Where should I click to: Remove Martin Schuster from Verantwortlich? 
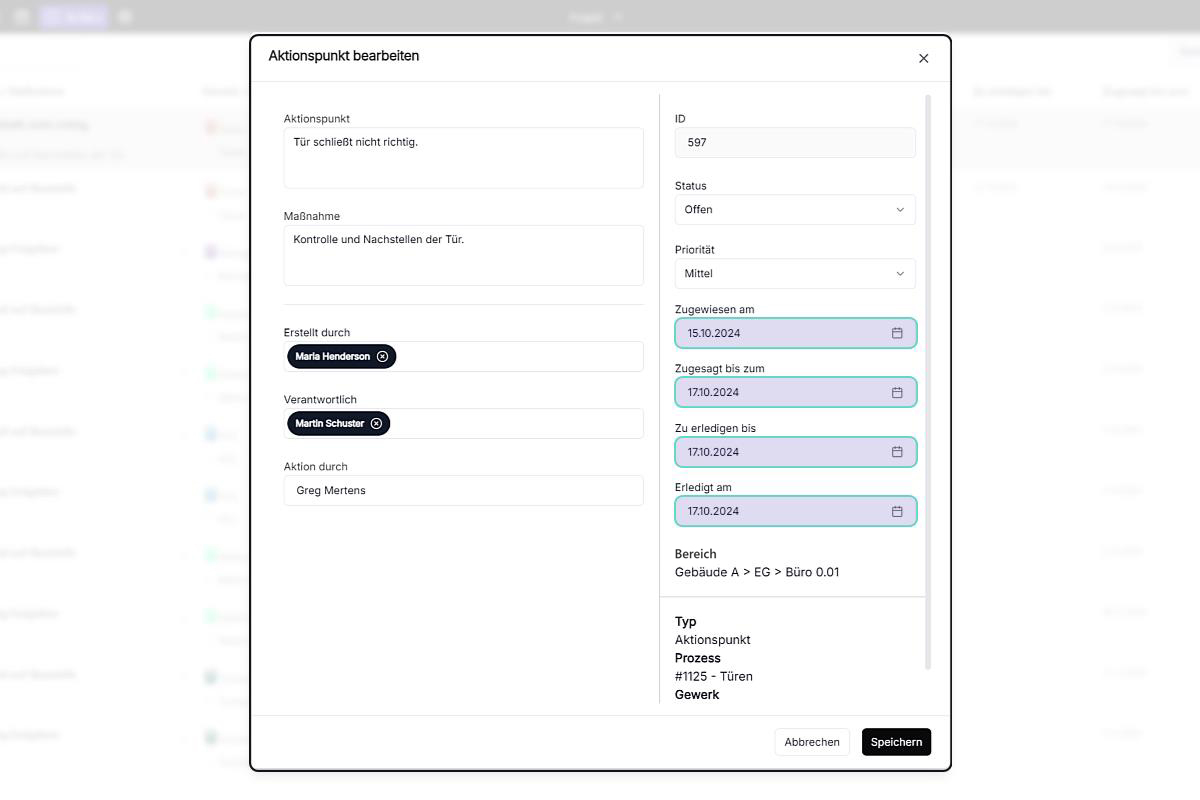pos(376,424)
